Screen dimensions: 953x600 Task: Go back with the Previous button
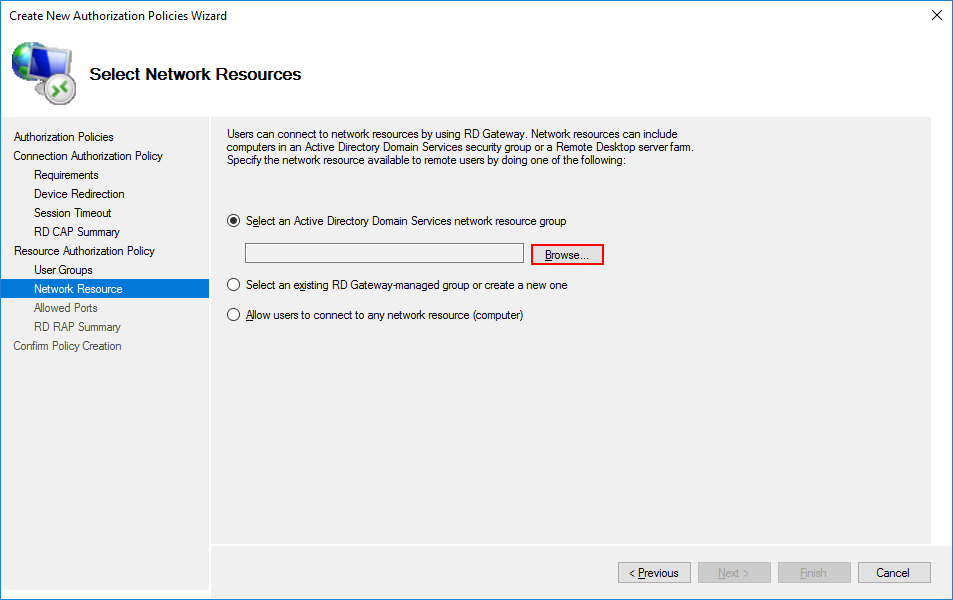654,573
